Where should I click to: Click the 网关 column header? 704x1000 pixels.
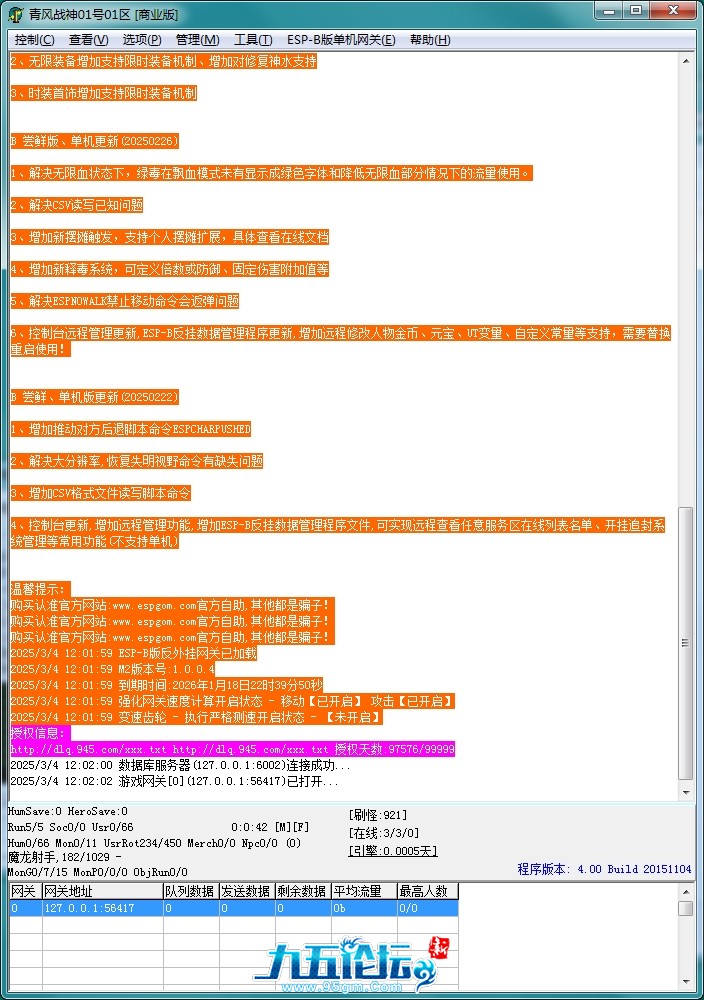point(26,891)
